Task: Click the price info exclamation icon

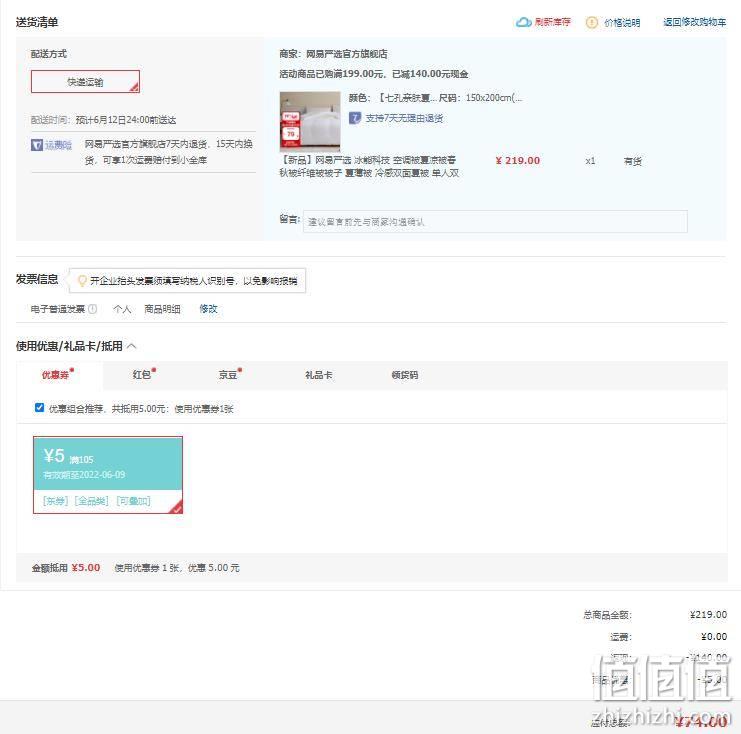Action: pyautogui.click(x=591, y=23)
